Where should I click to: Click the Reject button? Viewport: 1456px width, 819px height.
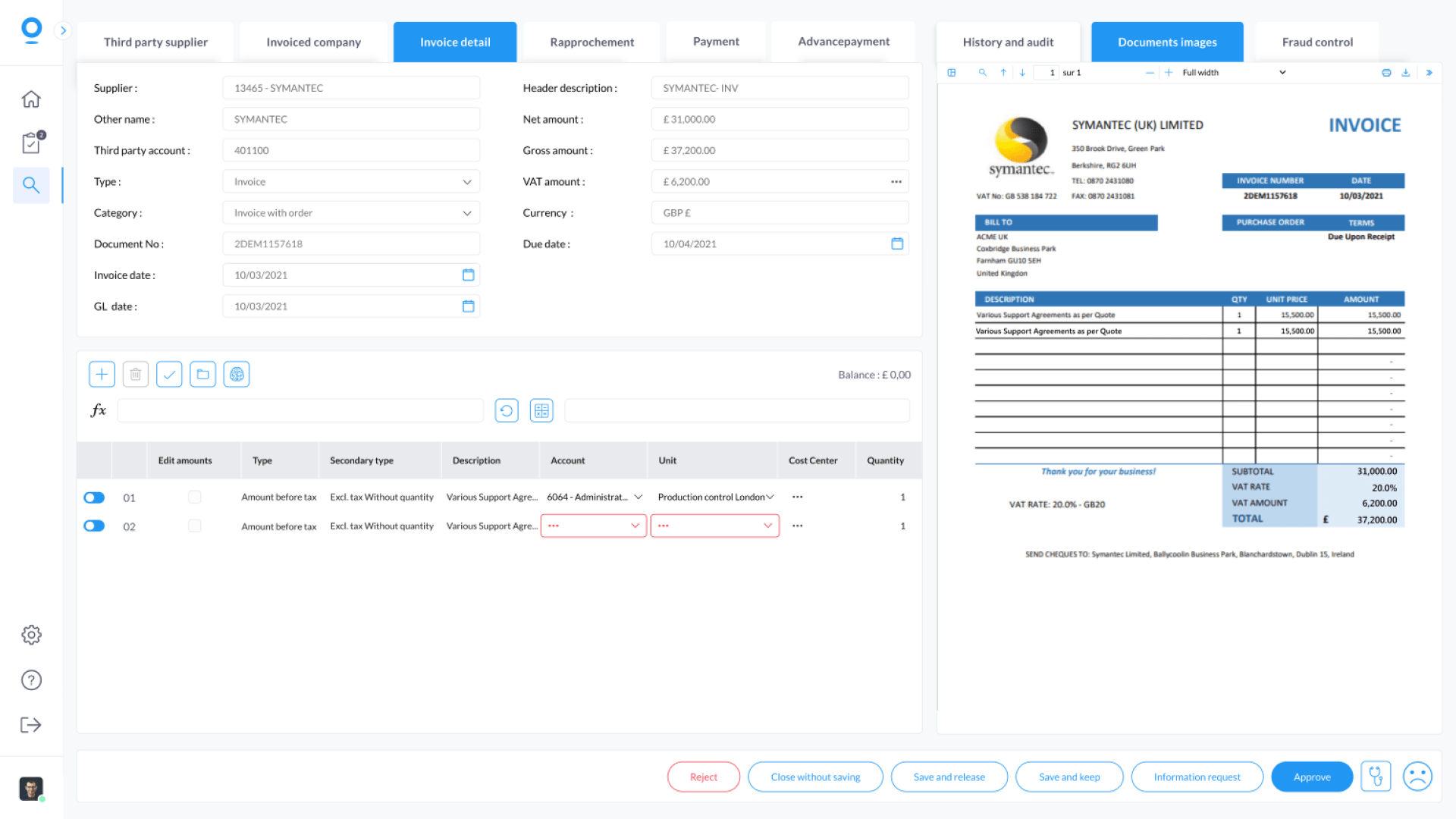[x=703, y=777]
